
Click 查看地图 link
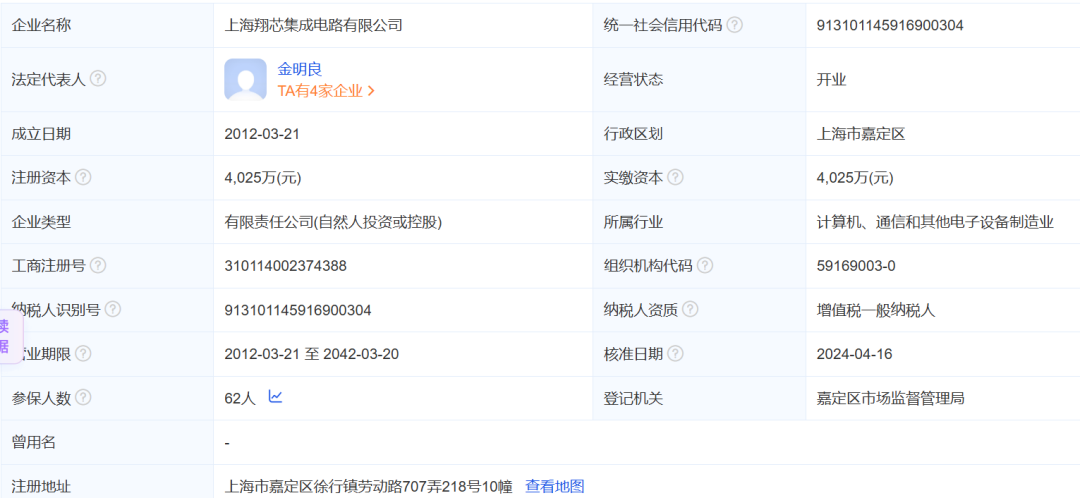tap(554, 486)
